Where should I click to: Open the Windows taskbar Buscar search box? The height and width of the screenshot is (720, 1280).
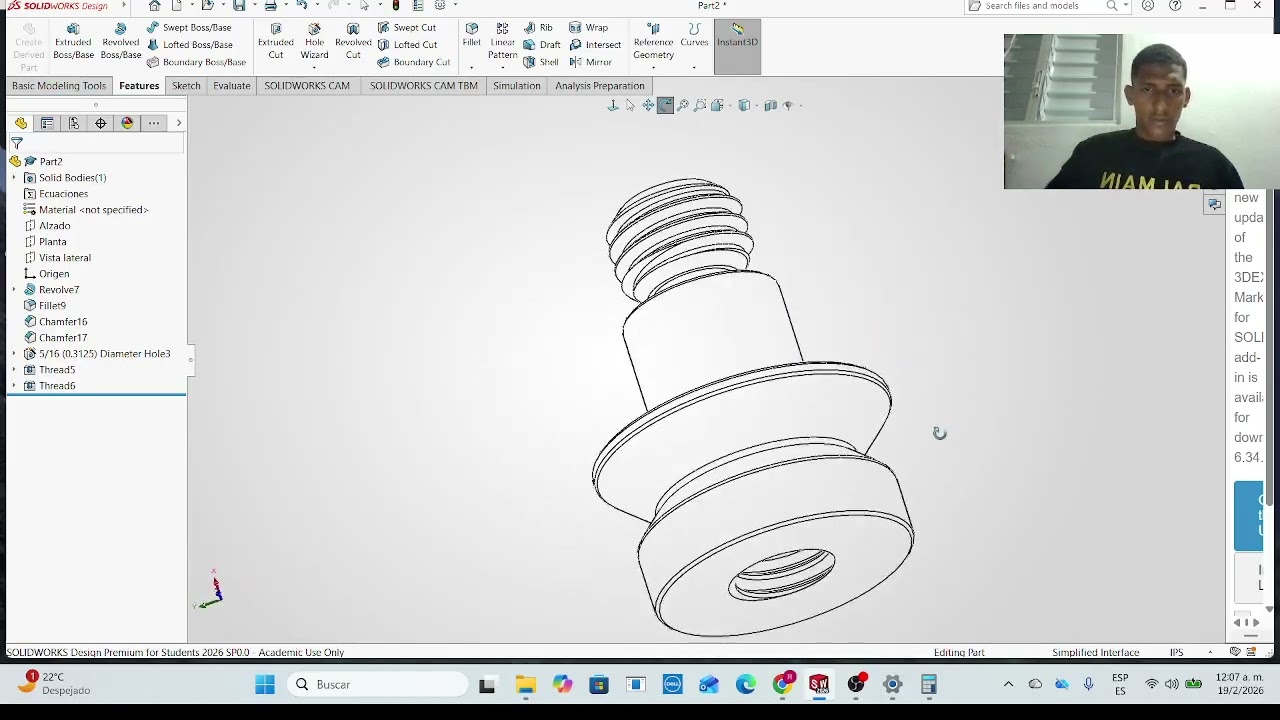(378, 685)
